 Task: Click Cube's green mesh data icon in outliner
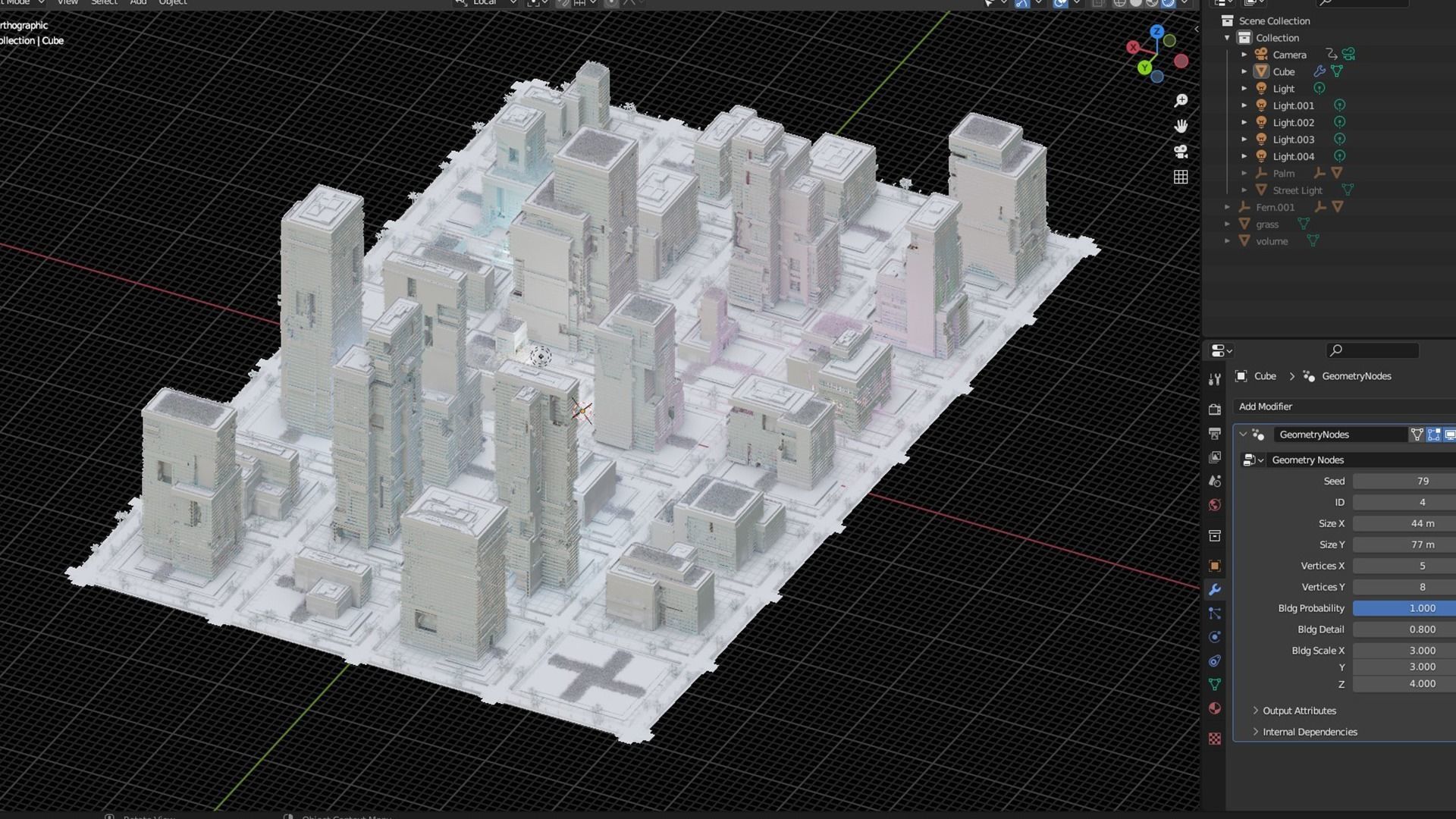[1337, 71]
